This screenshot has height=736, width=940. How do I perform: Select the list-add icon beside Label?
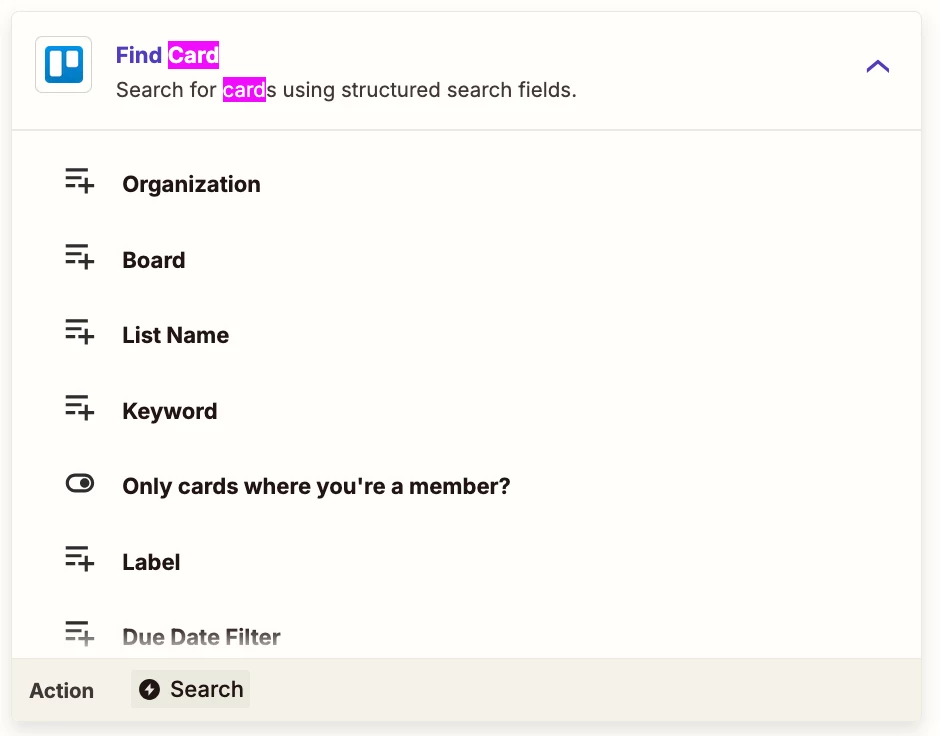point(80,559)
